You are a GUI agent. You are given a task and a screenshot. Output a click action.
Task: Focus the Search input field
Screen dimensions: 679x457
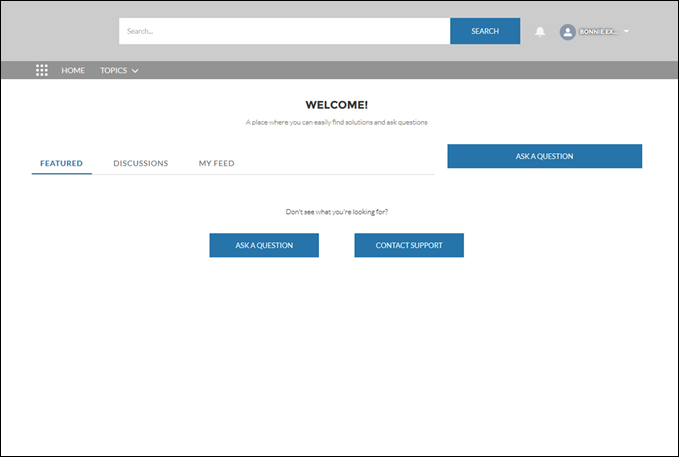[x=285, y=31]
